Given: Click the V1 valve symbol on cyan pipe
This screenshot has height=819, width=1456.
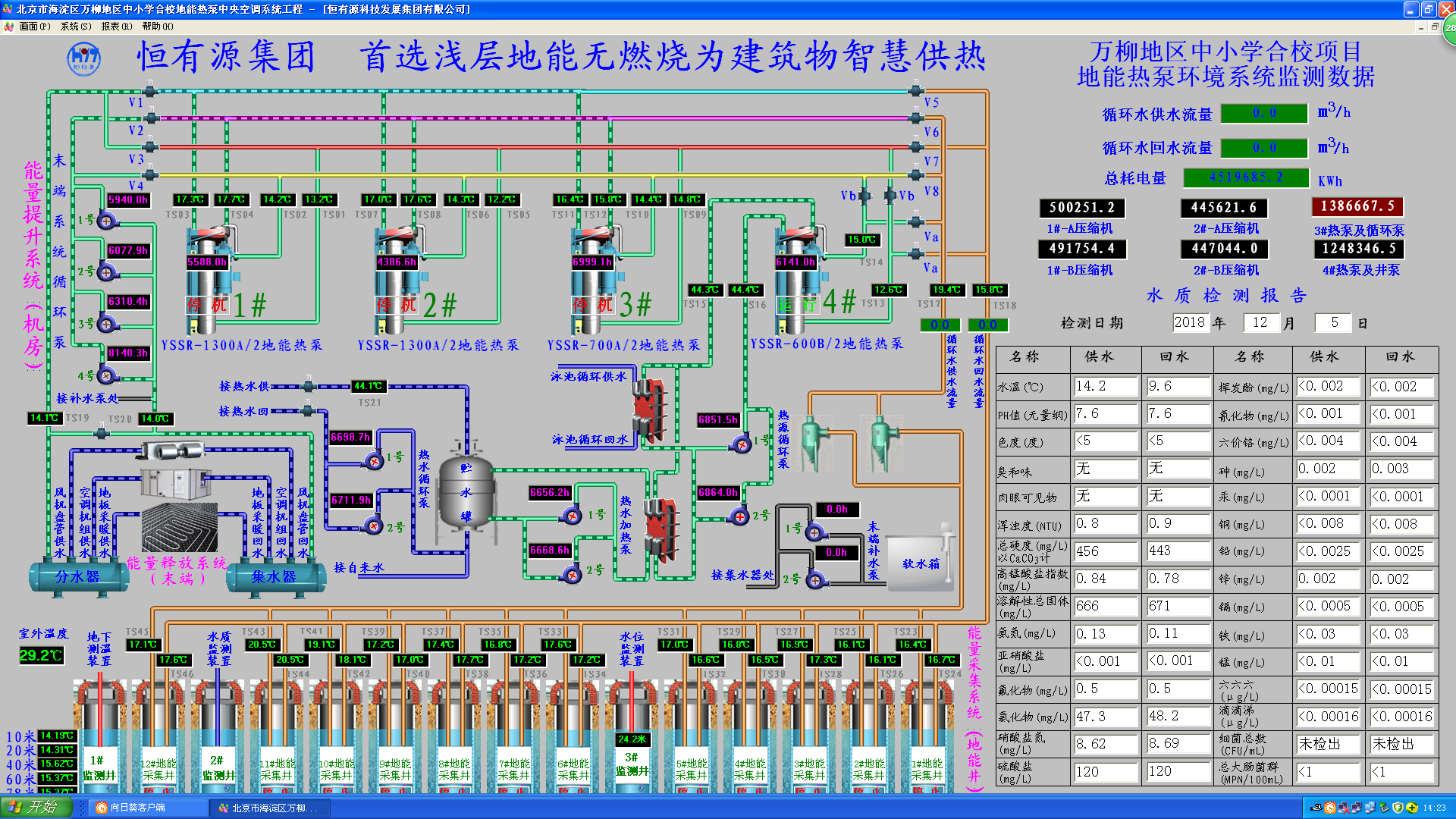Looking at the screenshot, I should (149, 92).
